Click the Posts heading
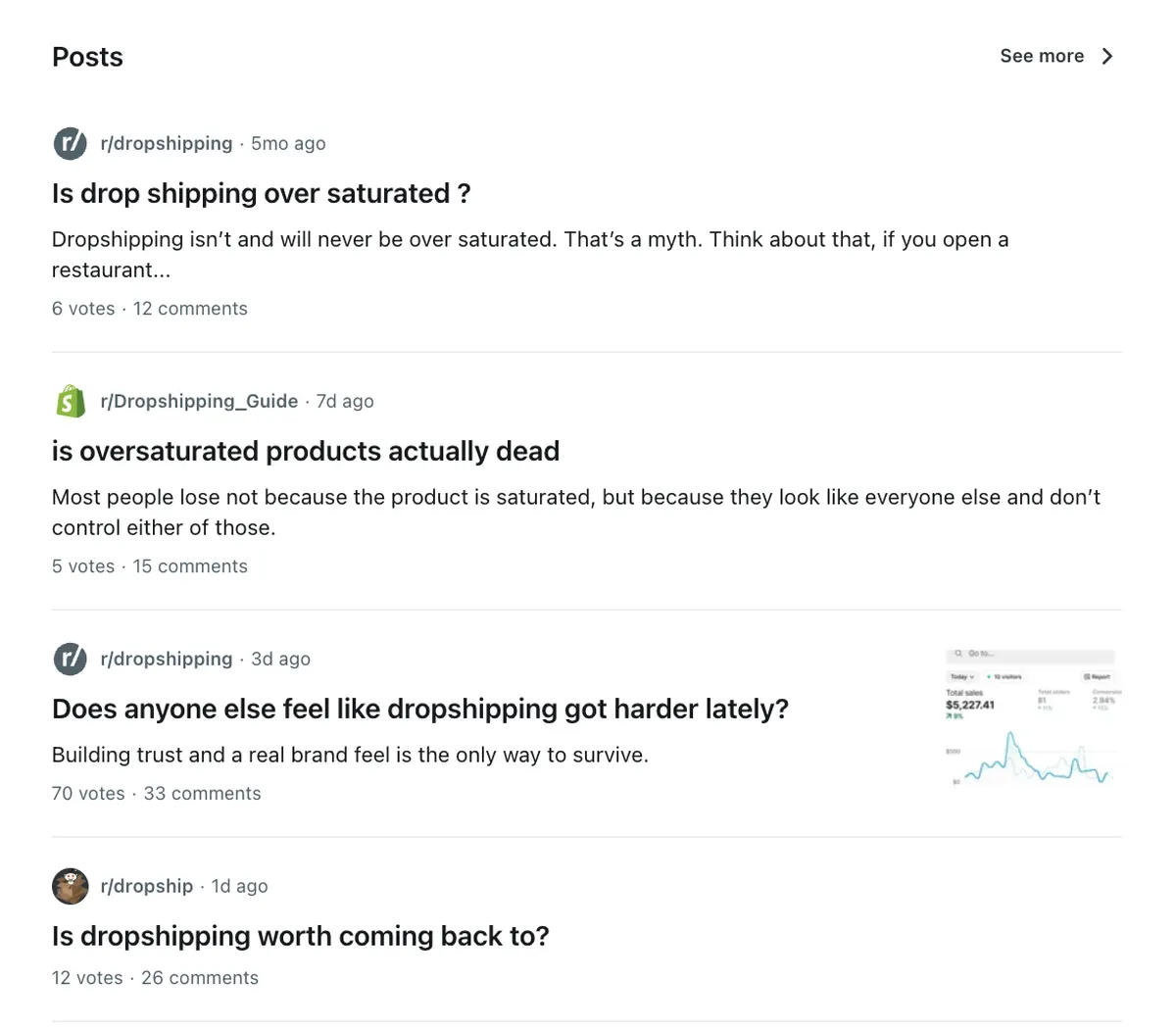 point(87,56)
